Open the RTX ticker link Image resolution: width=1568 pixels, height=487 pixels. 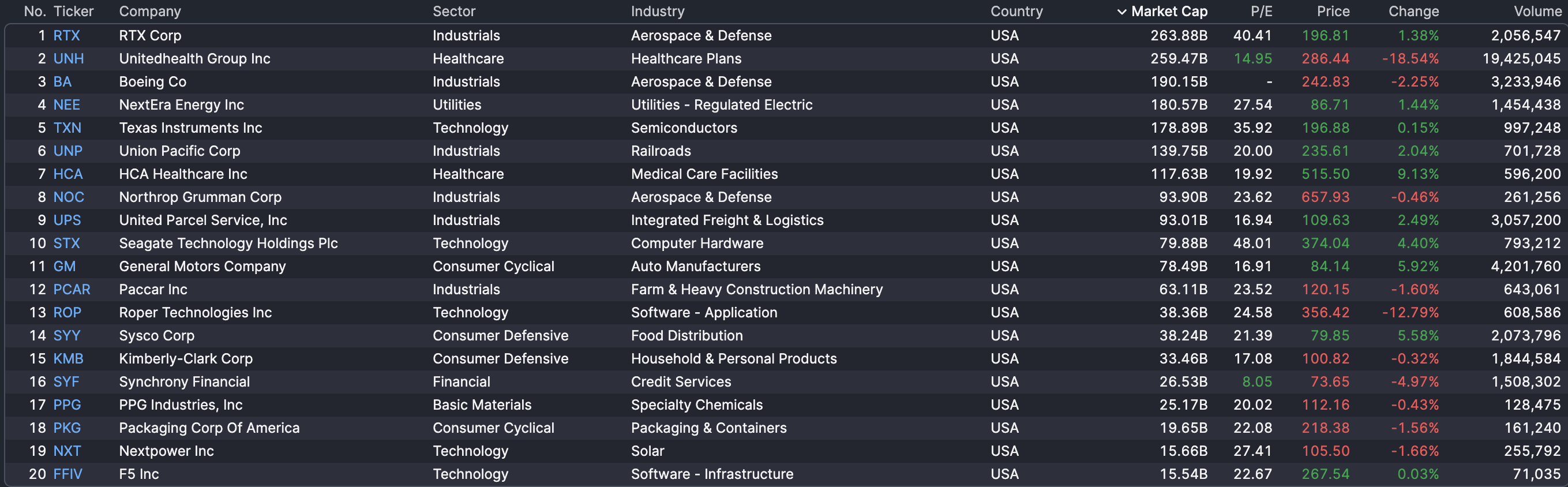point(66,35)
